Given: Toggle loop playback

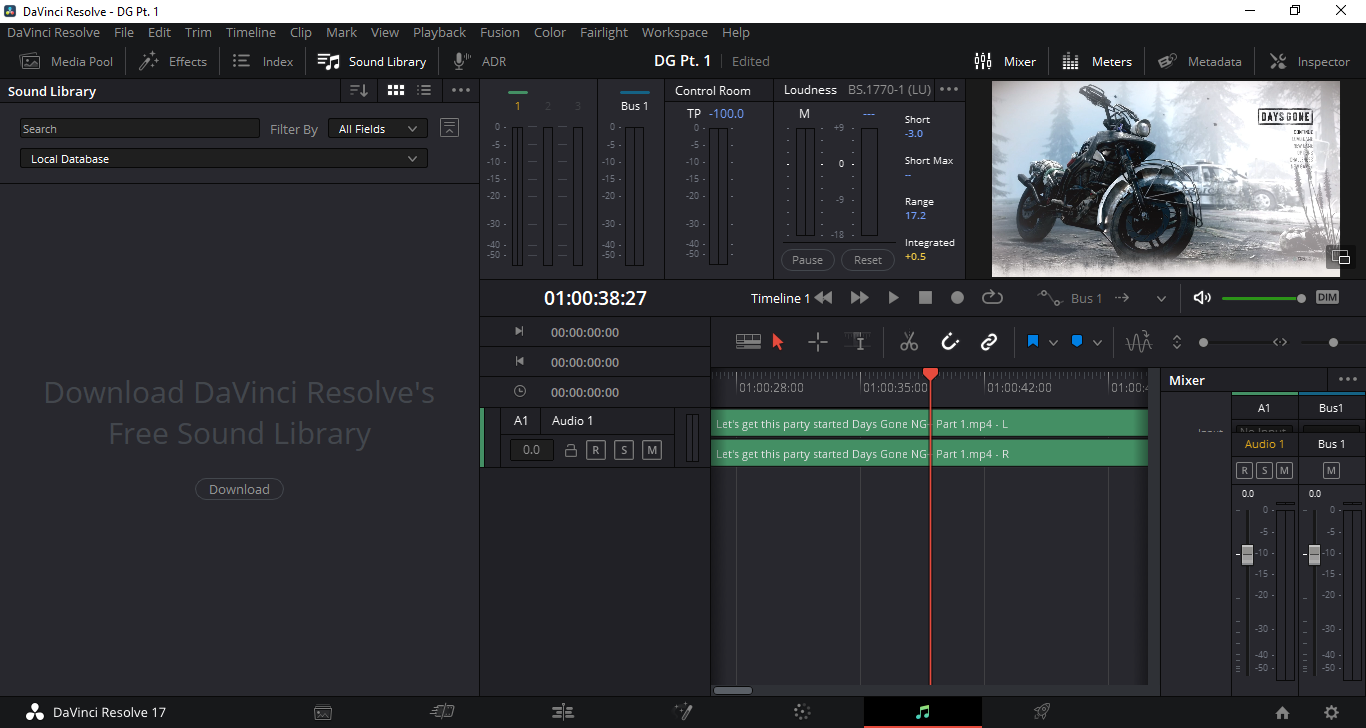Looking at the screenshot, I should click(x=992, y=298).
